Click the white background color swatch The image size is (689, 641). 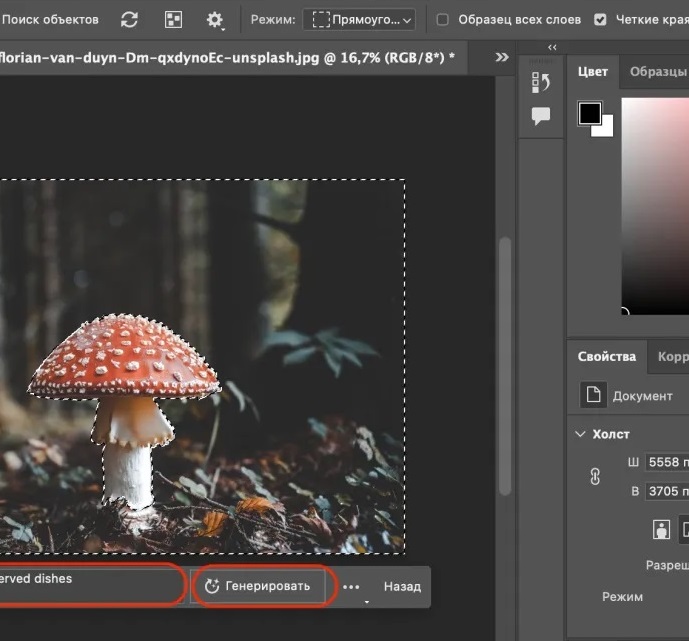(x=606, y=128)
